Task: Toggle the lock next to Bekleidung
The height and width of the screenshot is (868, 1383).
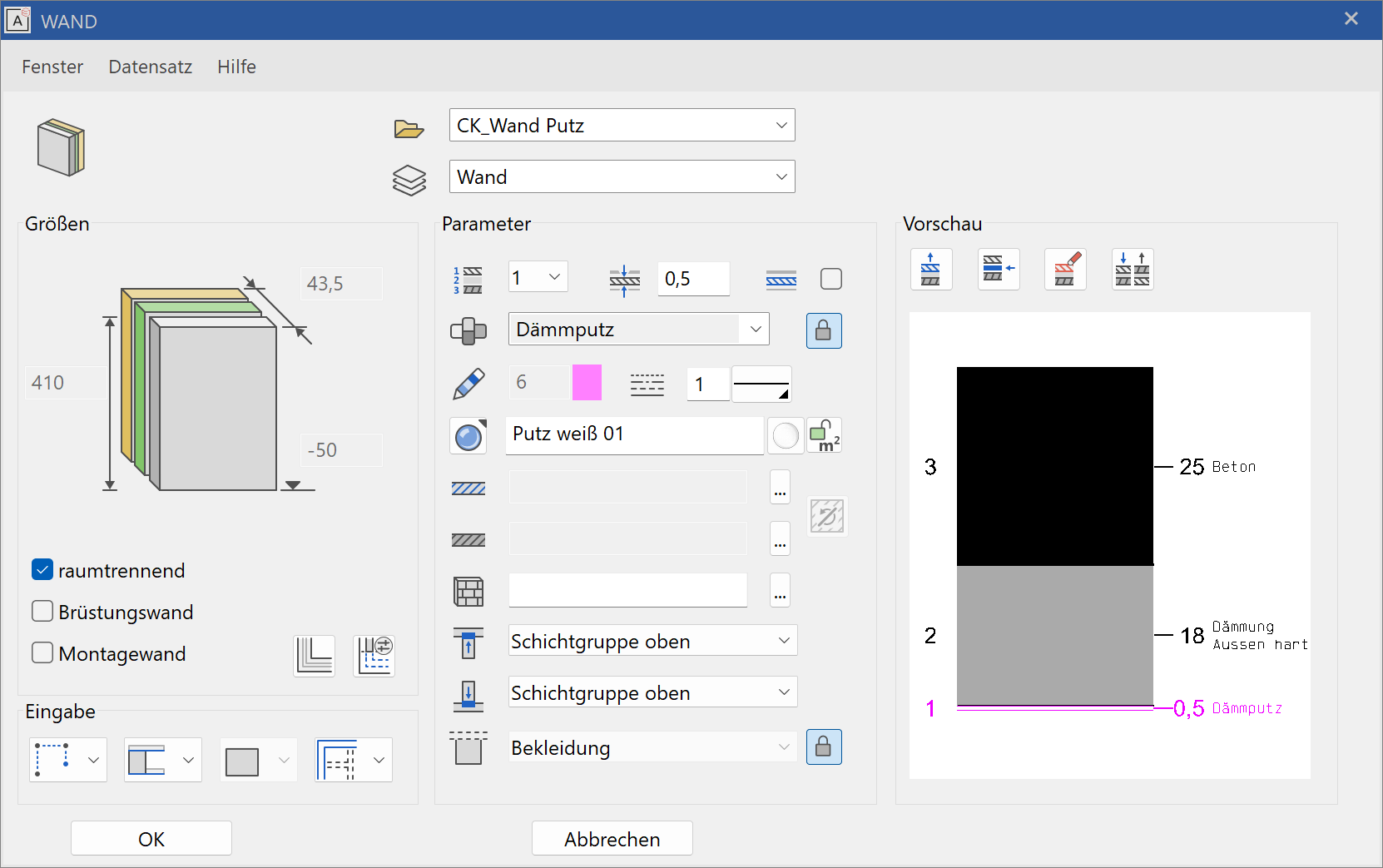Action: pyautogui.click(x=824, y=746)
